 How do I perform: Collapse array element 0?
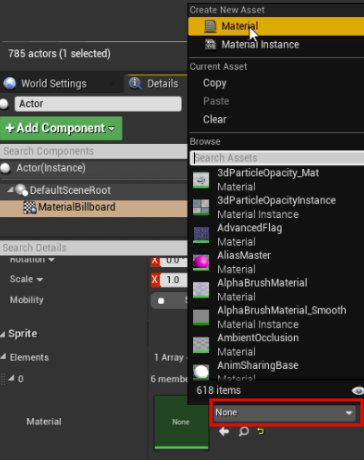pyautogui.click(x=11, y=378)
